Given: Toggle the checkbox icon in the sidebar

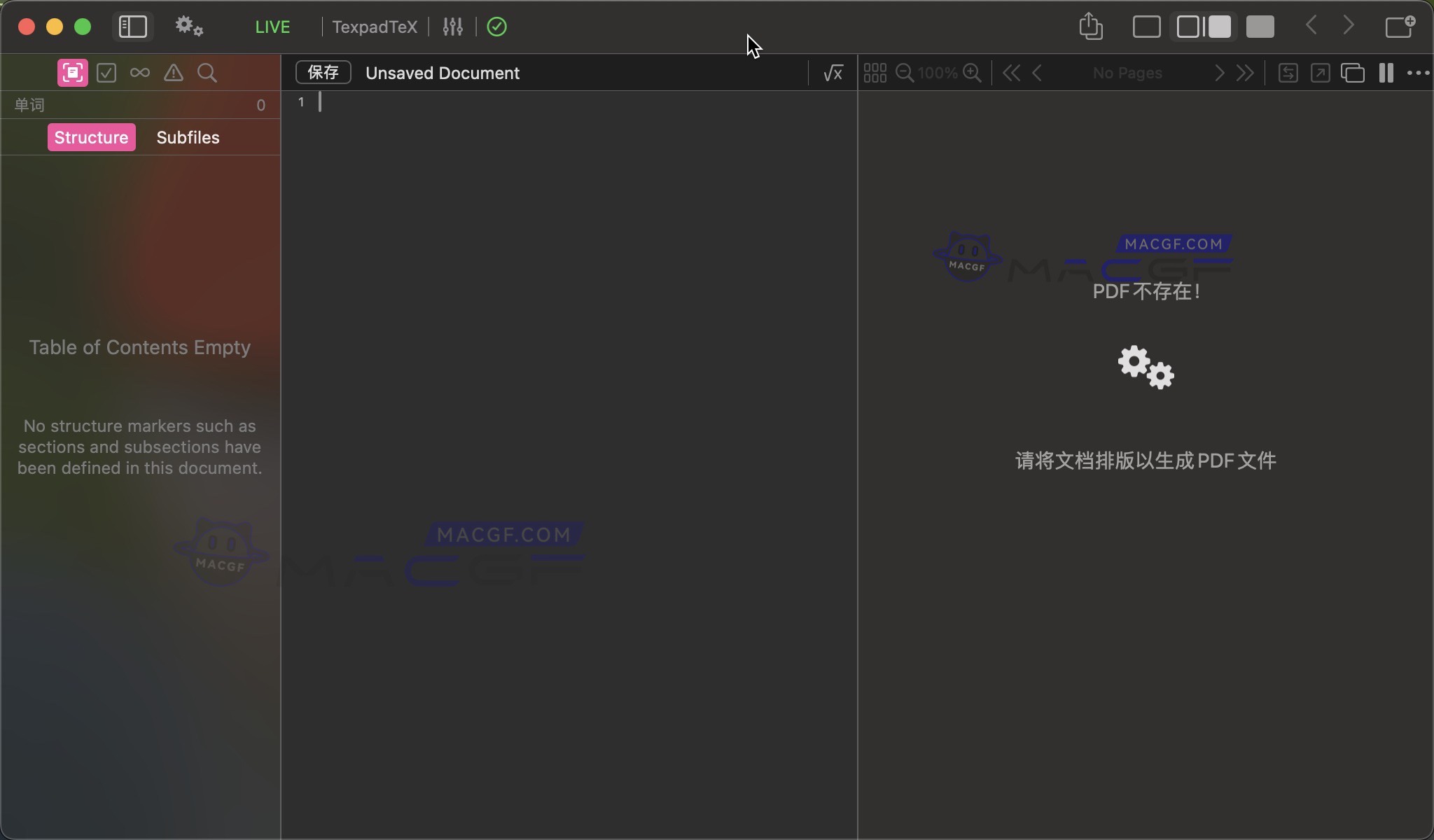Looking at the screenshot, I should point(106,73).
